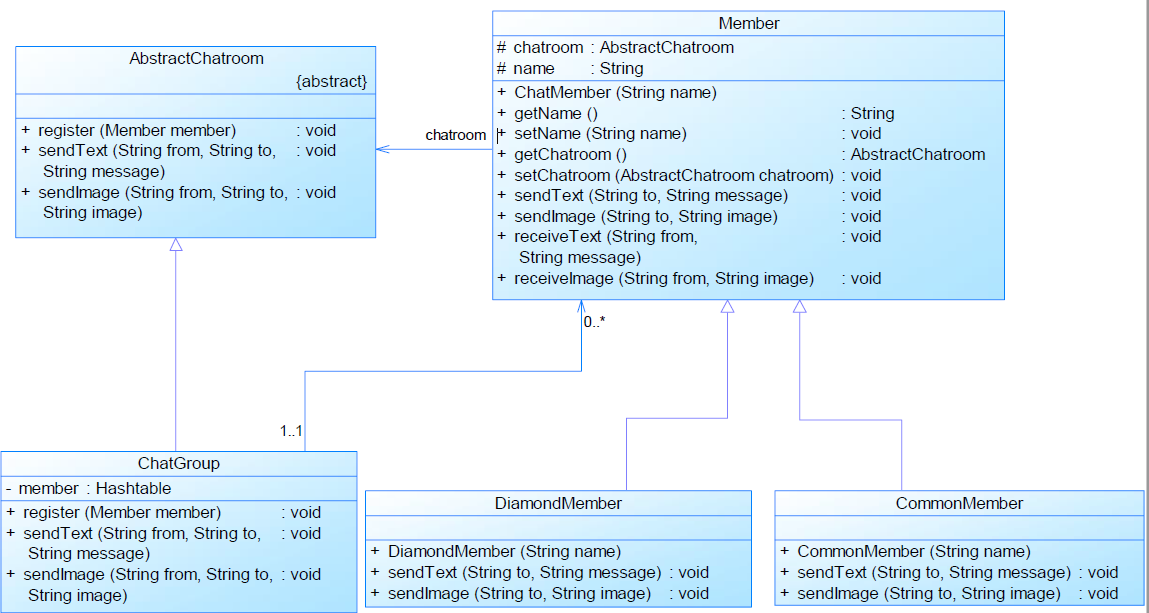The image size is (1149, 613).
Task: Click the getChatroom () operation in Member
Action: [570, 155]
